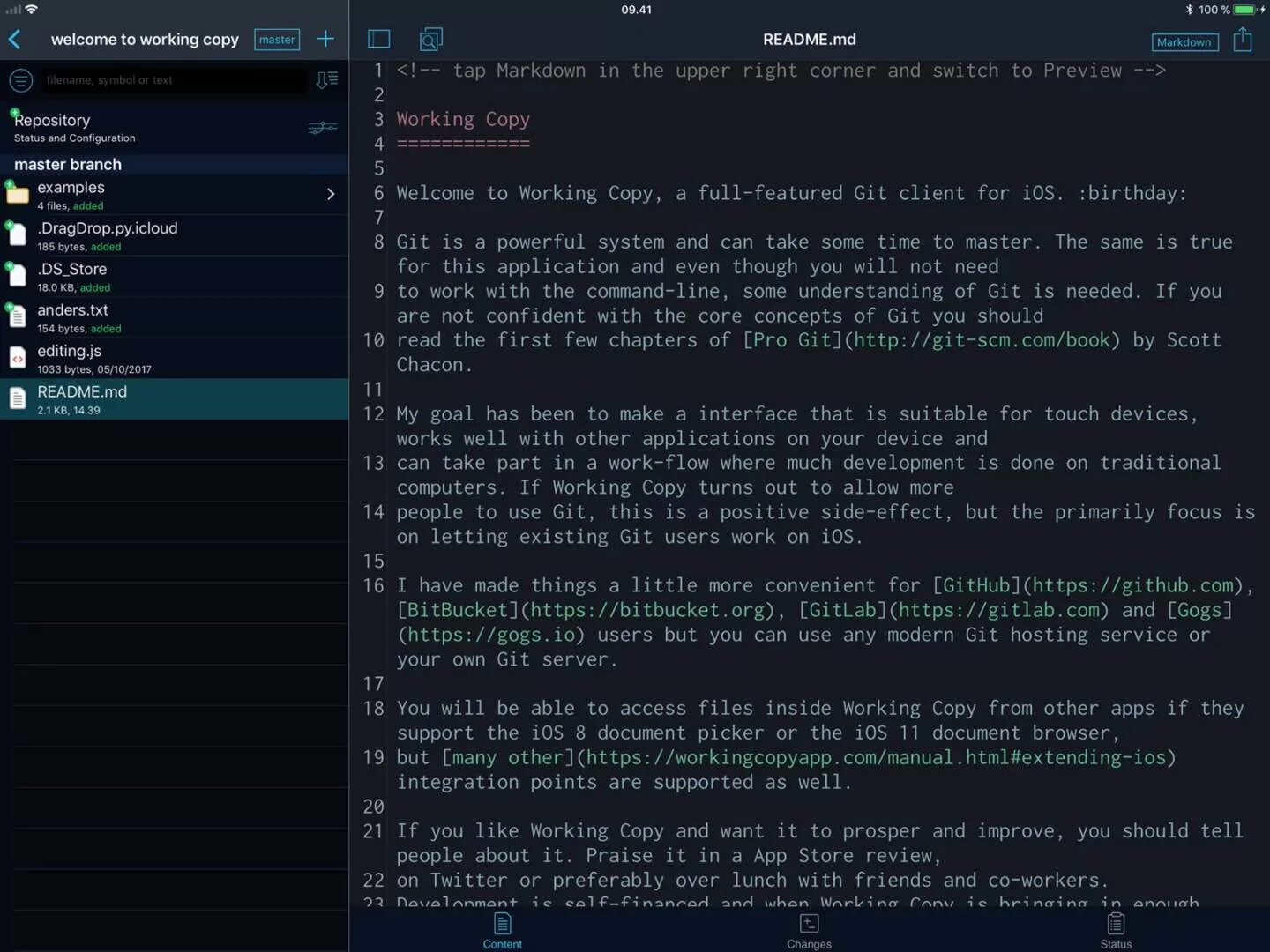
Task: Click the gogs.io URL in text
Action: (x=491, y=635)
